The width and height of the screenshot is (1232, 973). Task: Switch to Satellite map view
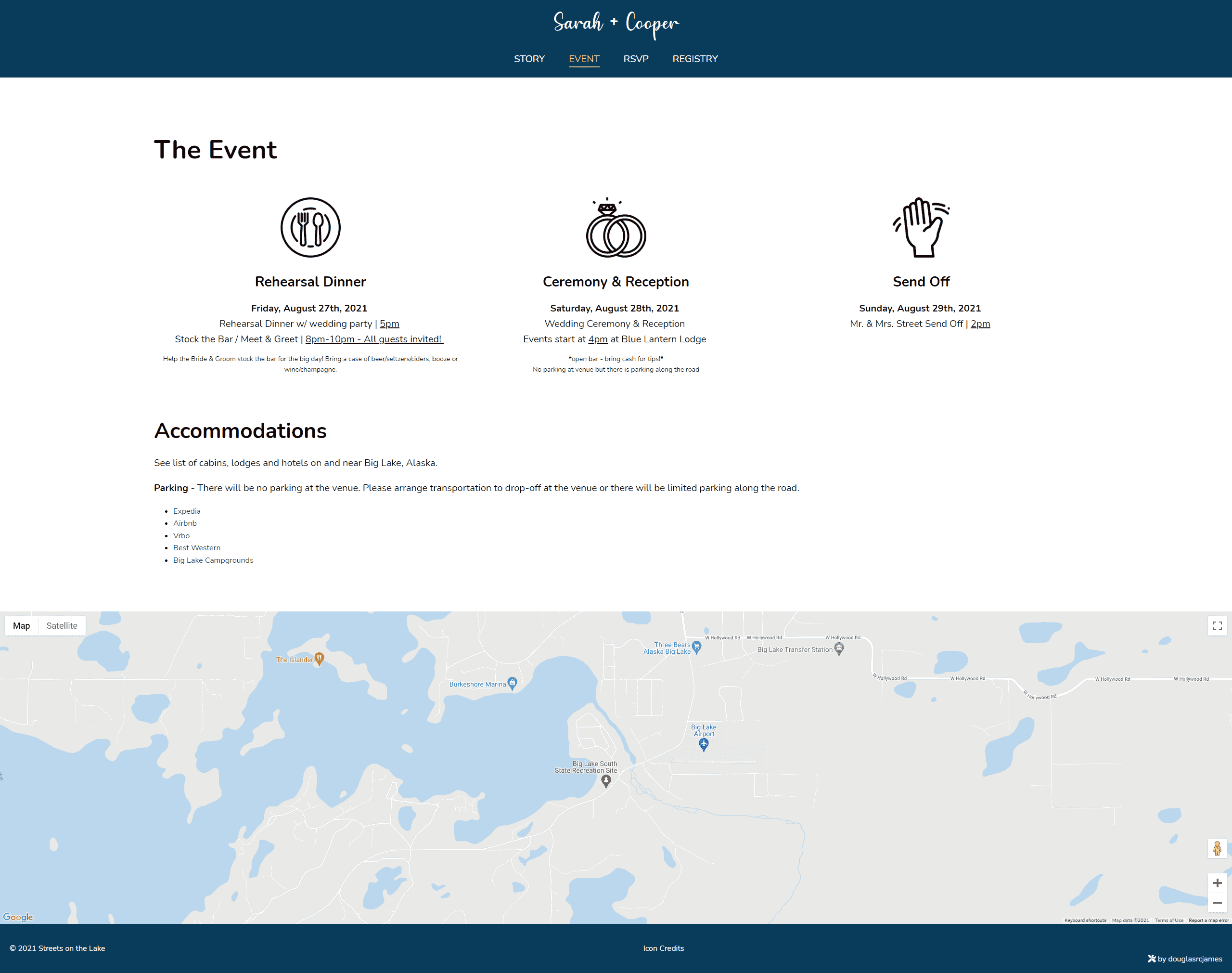61,626
